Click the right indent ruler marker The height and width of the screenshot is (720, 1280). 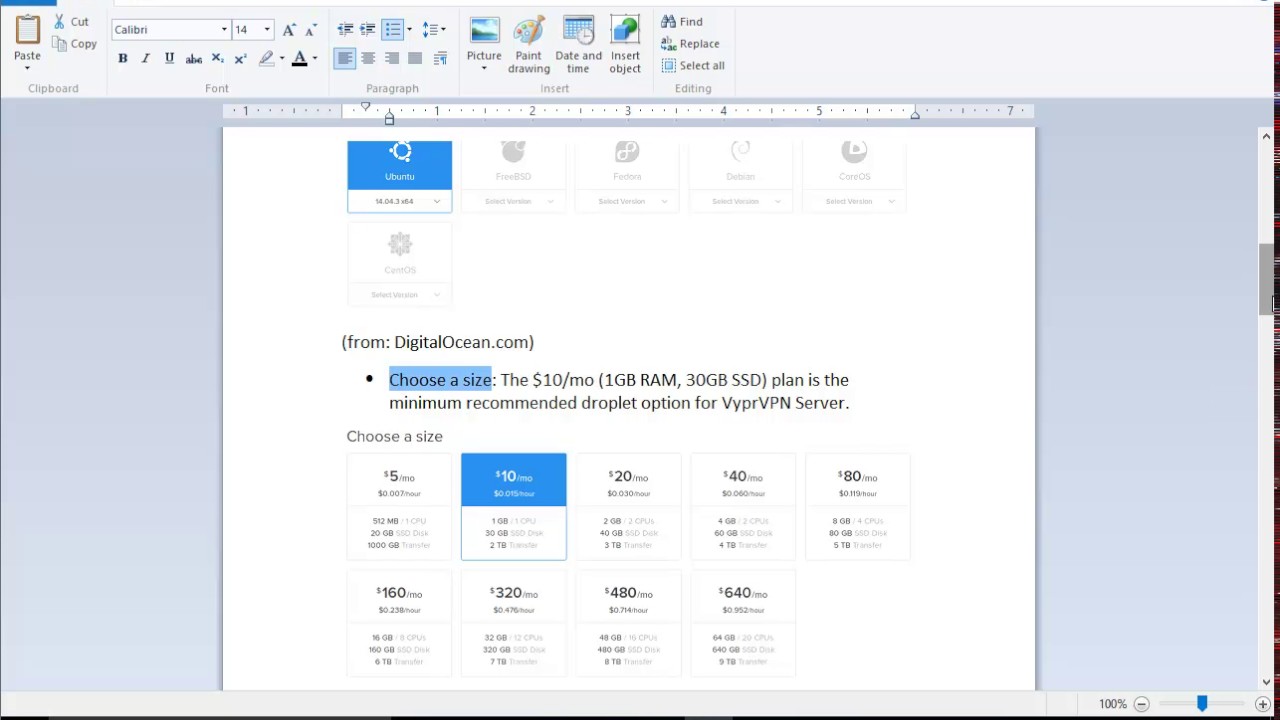tap(915, 116)
